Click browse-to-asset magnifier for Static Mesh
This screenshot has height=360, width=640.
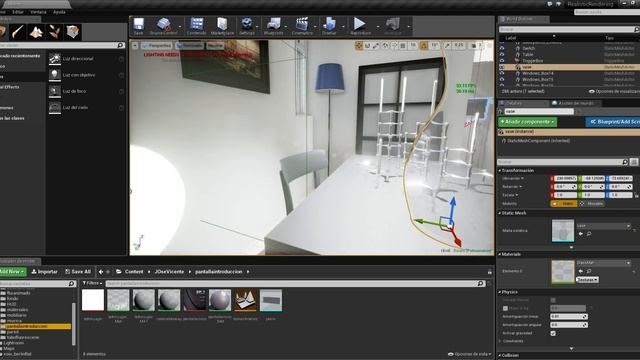coord(589,234)
